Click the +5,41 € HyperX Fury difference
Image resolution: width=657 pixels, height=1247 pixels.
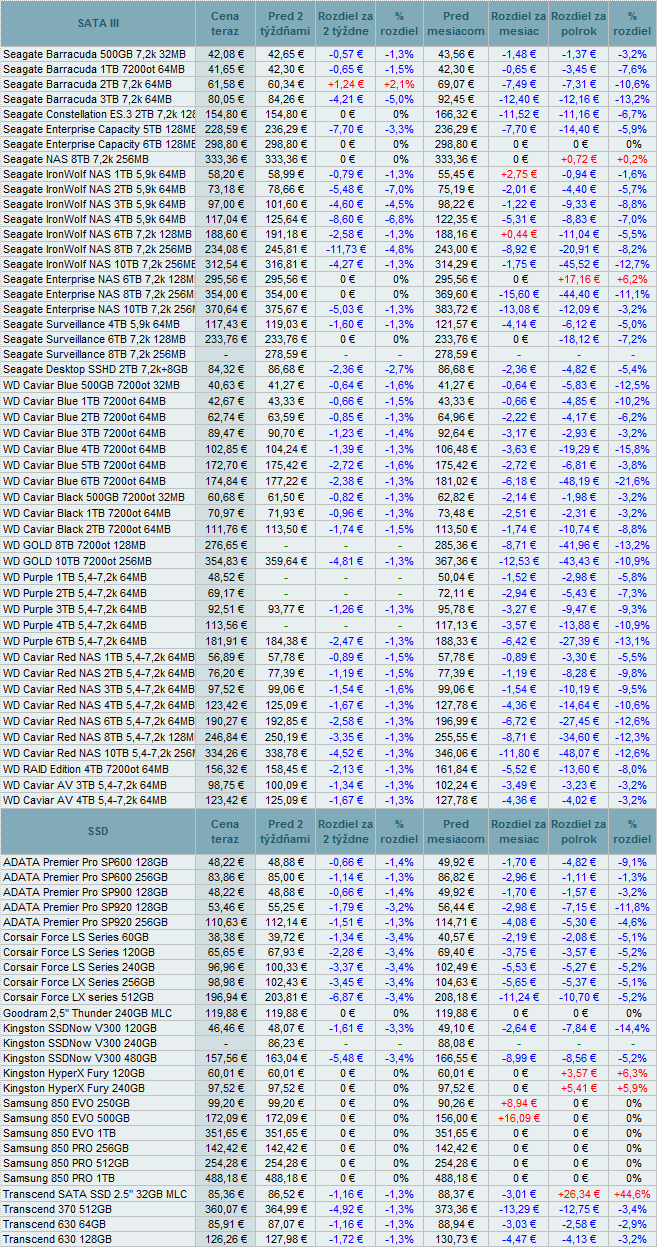pos(578,1087)
